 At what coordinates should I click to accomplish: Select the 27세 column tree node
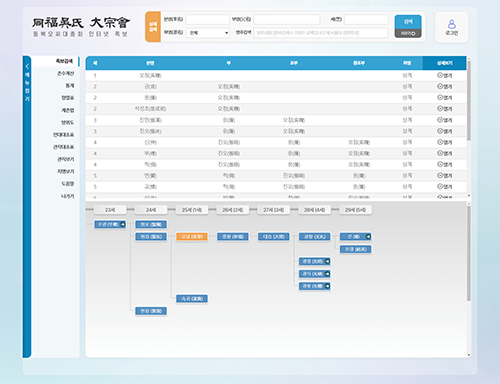(x=274, y=237)
